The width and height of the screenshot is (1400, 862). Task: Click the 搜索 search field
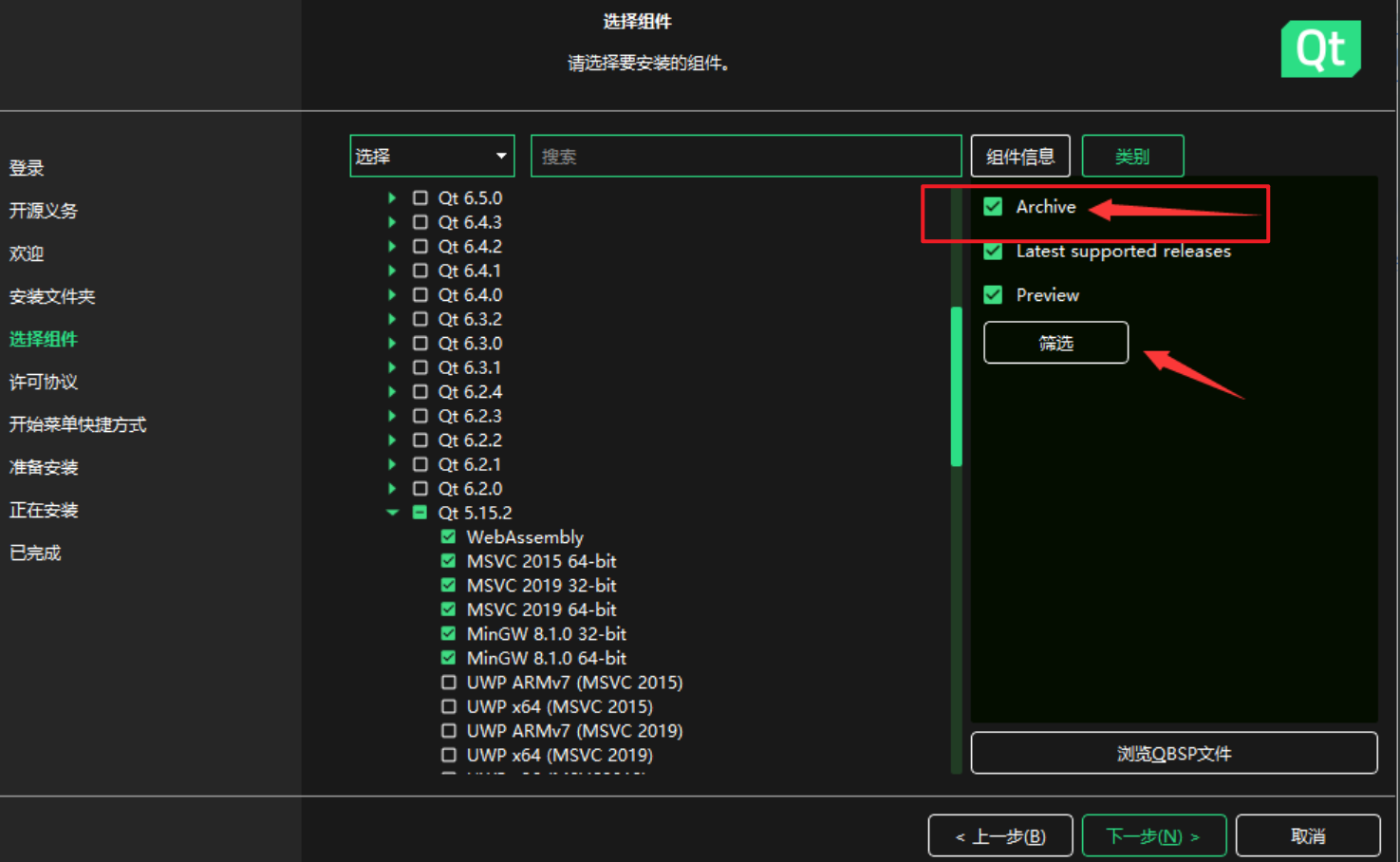746,156
